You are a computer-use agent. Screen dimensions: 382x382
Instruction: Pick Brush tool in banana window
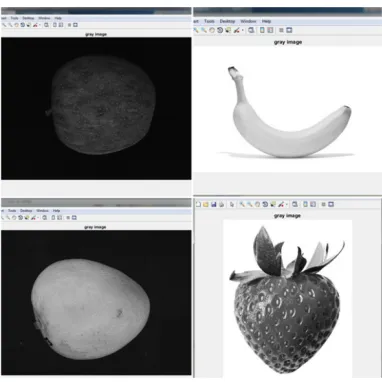237,30
